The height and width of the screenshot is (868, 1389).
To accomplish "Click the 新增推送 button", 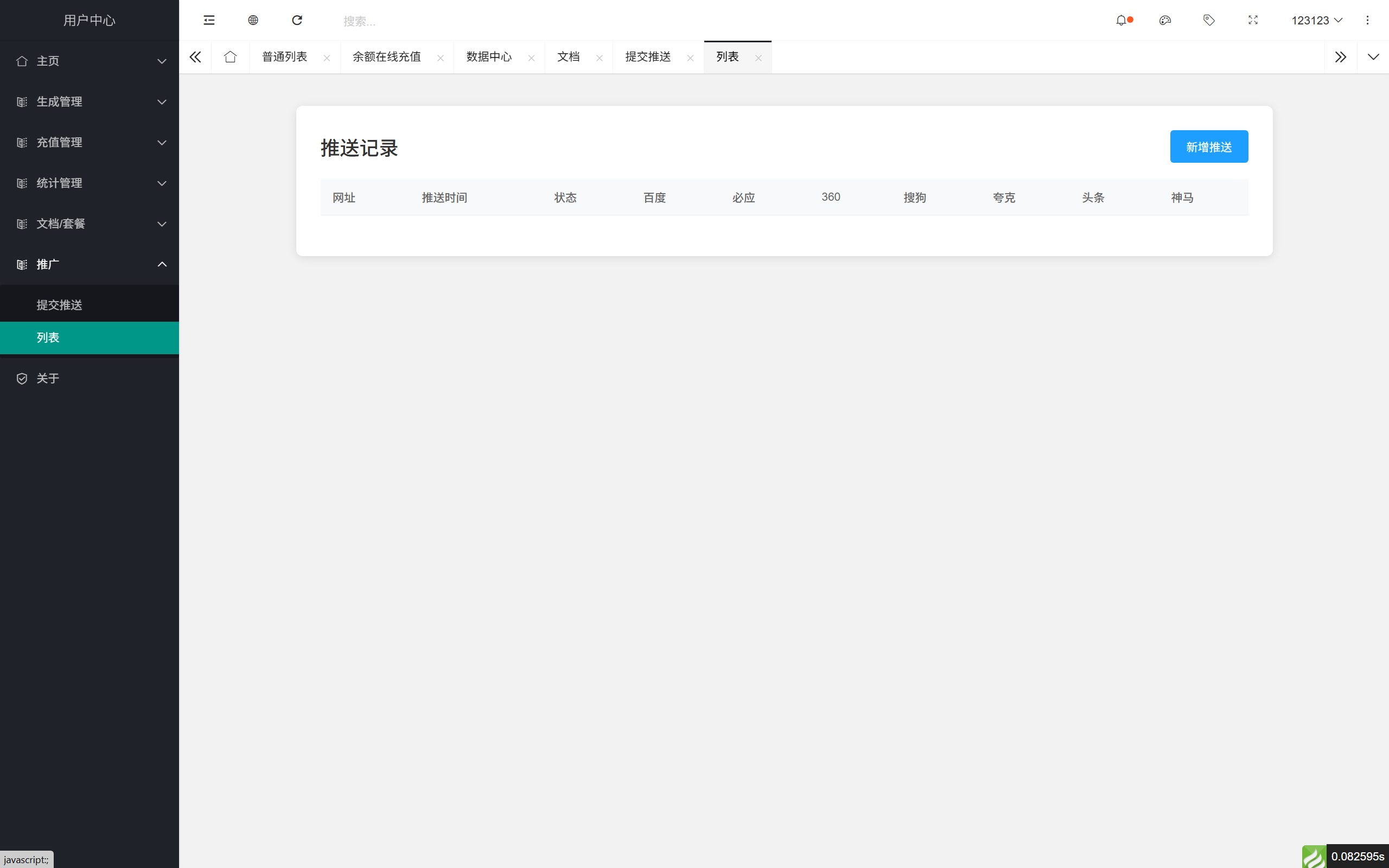I will click(1209, 146).
